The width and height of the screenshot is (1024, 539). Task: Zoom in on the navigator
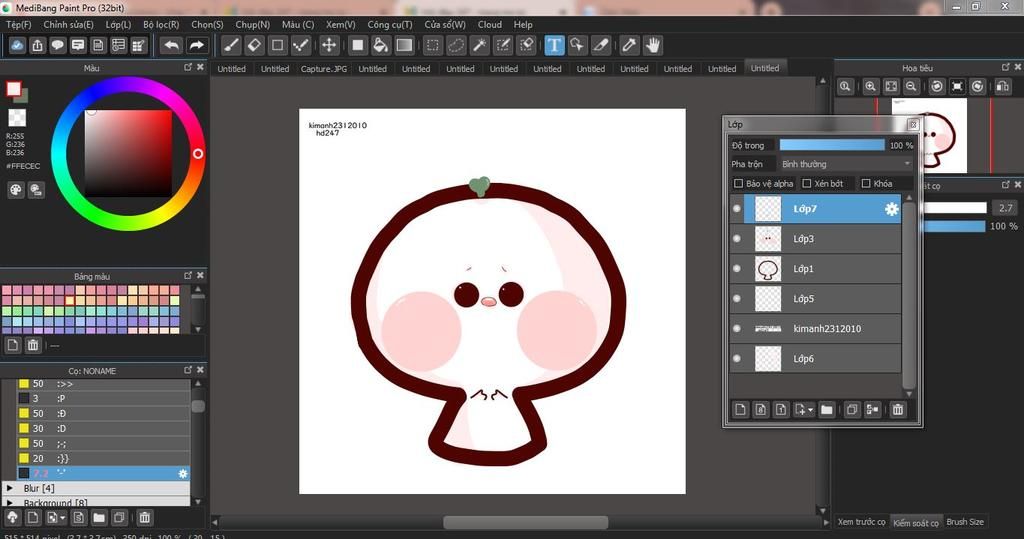tap(871, 86)
